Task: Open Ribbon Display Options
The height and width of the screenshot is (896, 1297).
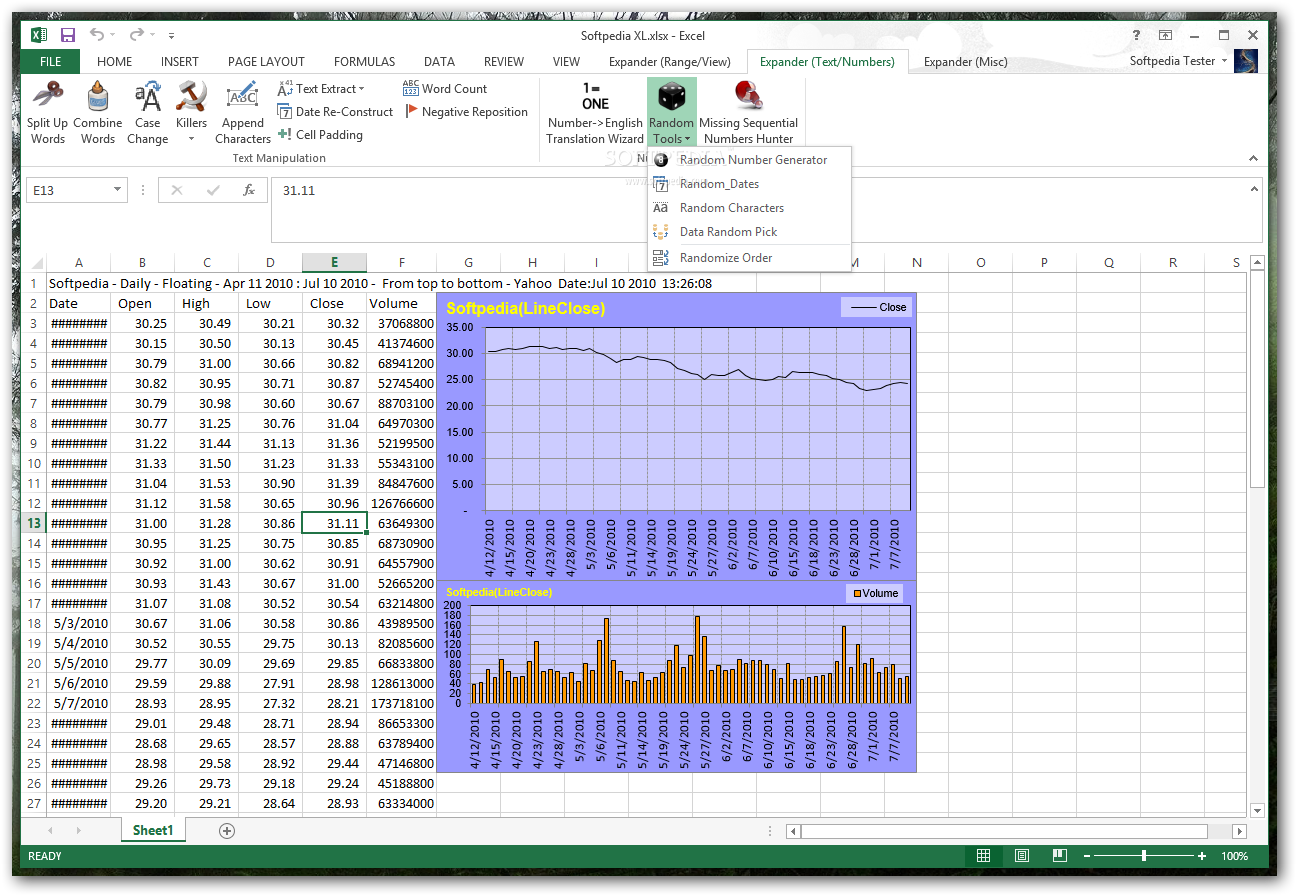Action: click(1166, 35)
